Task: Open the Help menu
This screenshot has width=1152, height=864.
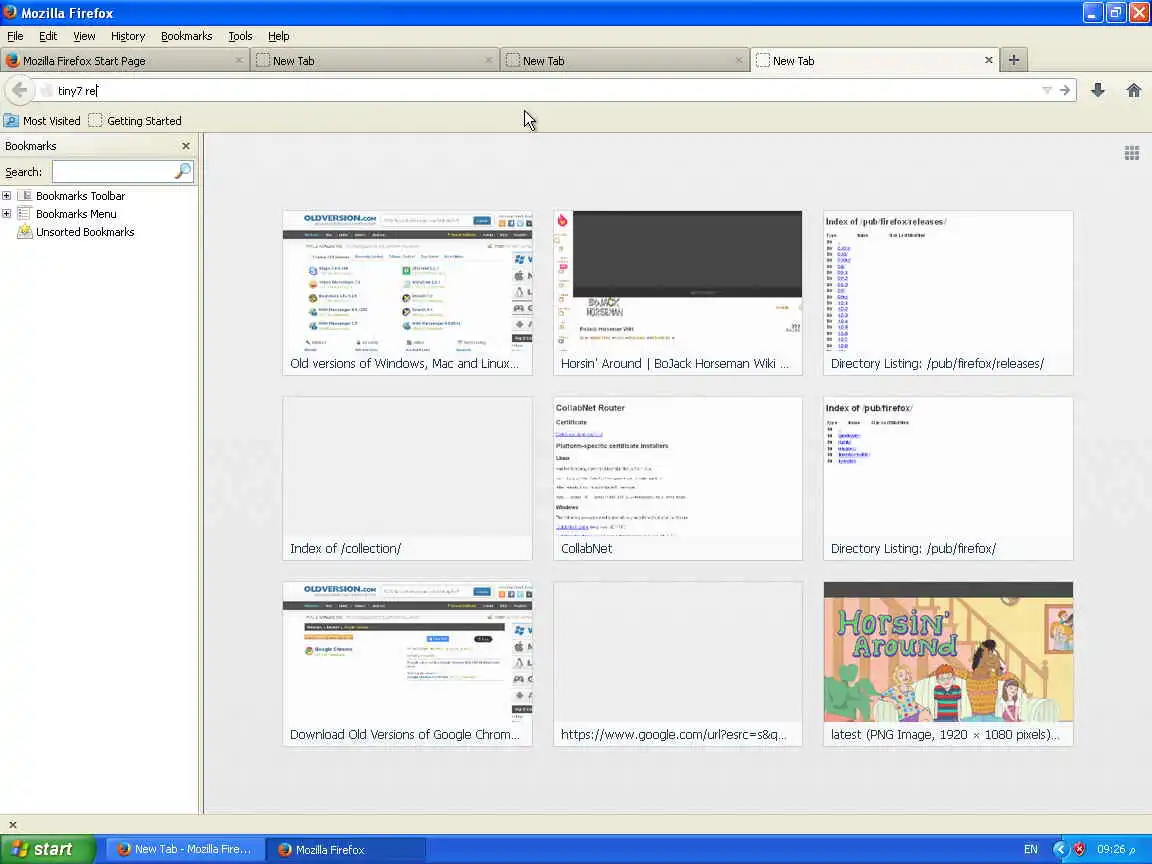Action: click(x=278, y=36)
